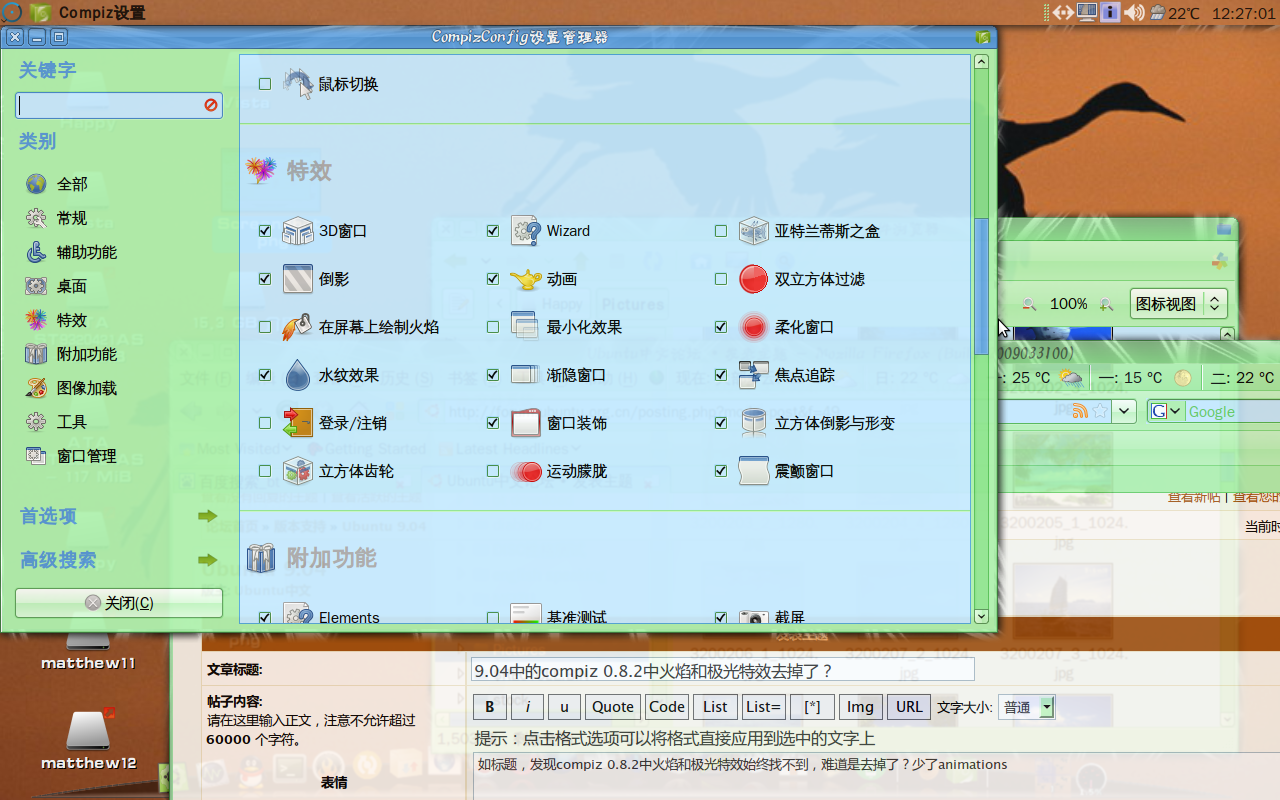The width and height of the screenshot is (1280, 800).
Task: Open the 窗口装饰 plugin icon
Action: [526, 423]
